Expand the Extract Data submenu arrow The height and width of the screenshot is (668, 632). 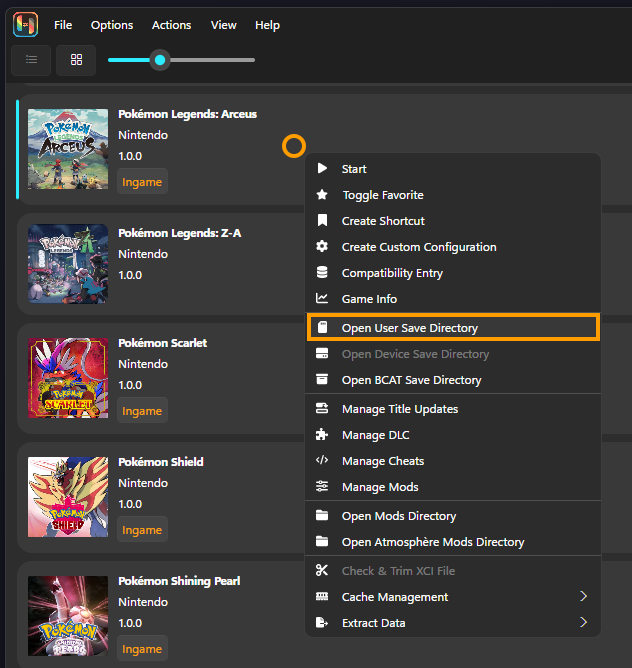[x=584, y=622]
